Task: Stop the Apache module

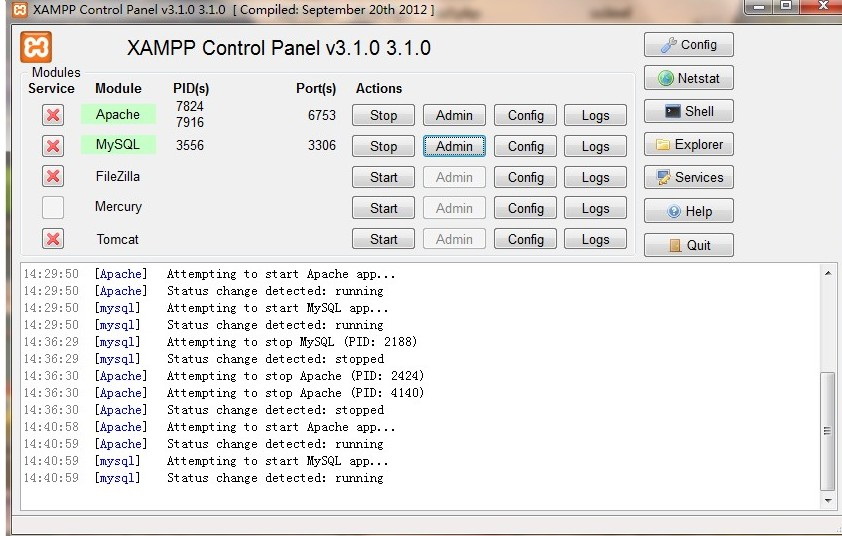Action: [383, 115]
